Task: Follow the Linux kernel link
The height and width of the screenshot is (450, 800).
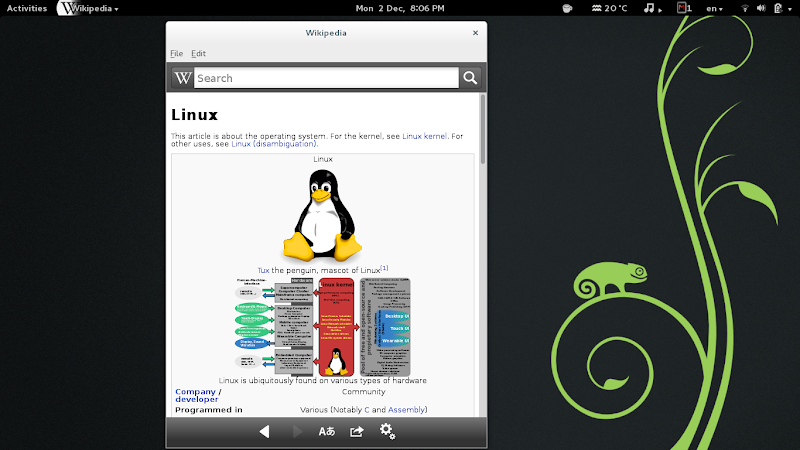Action: 424,136
